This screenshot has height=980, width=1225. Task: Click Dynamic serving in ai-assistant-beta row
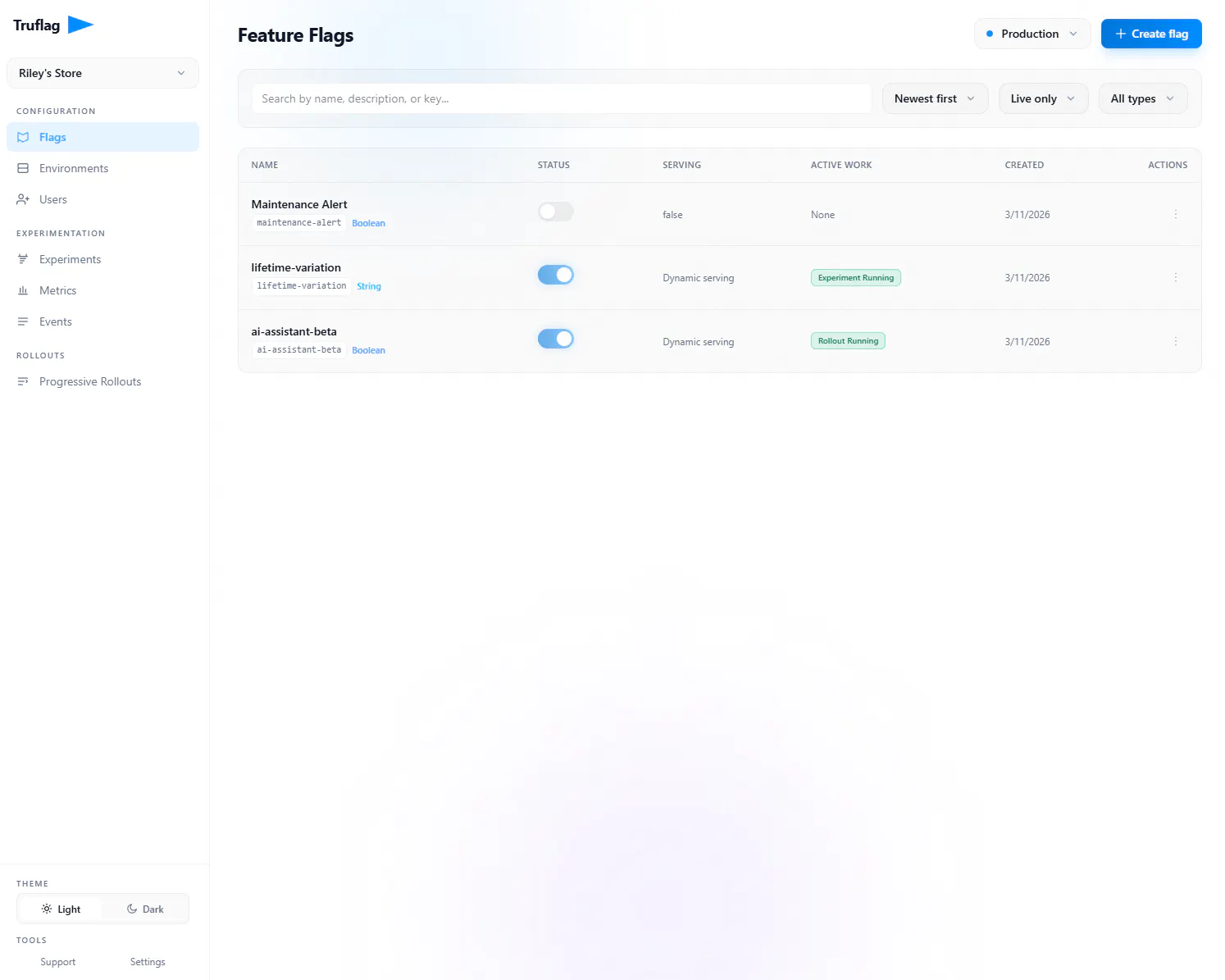699,342
